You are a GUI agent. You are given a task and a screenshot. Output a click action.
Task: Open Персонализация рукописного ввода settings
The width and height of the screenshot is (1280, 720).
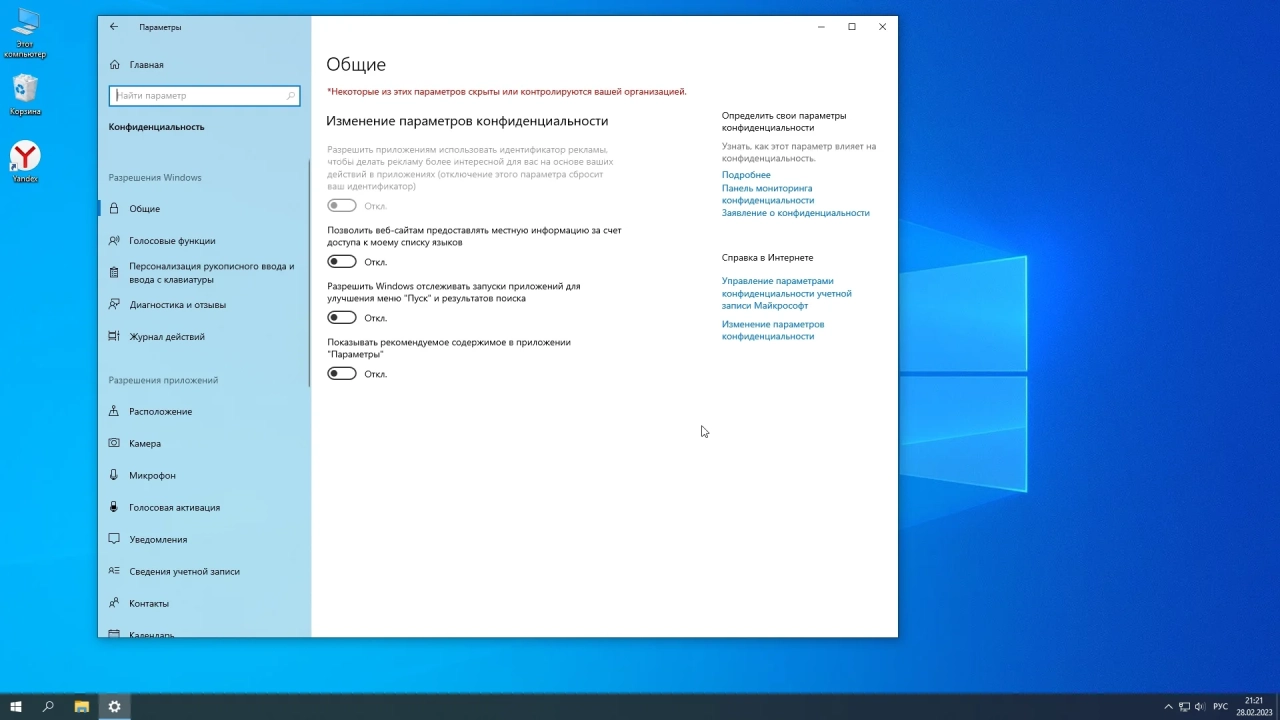click(x=204, y=273)
